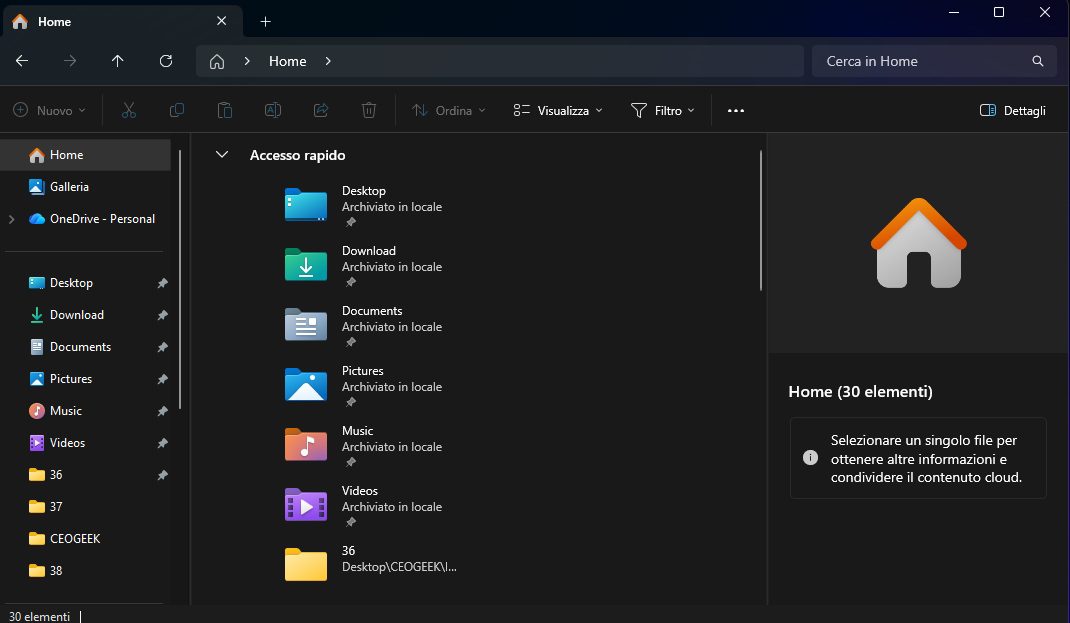This screenshot has height=623, width=1070.
Task: Click the chevron after Home in address bar
Action: 328,61
